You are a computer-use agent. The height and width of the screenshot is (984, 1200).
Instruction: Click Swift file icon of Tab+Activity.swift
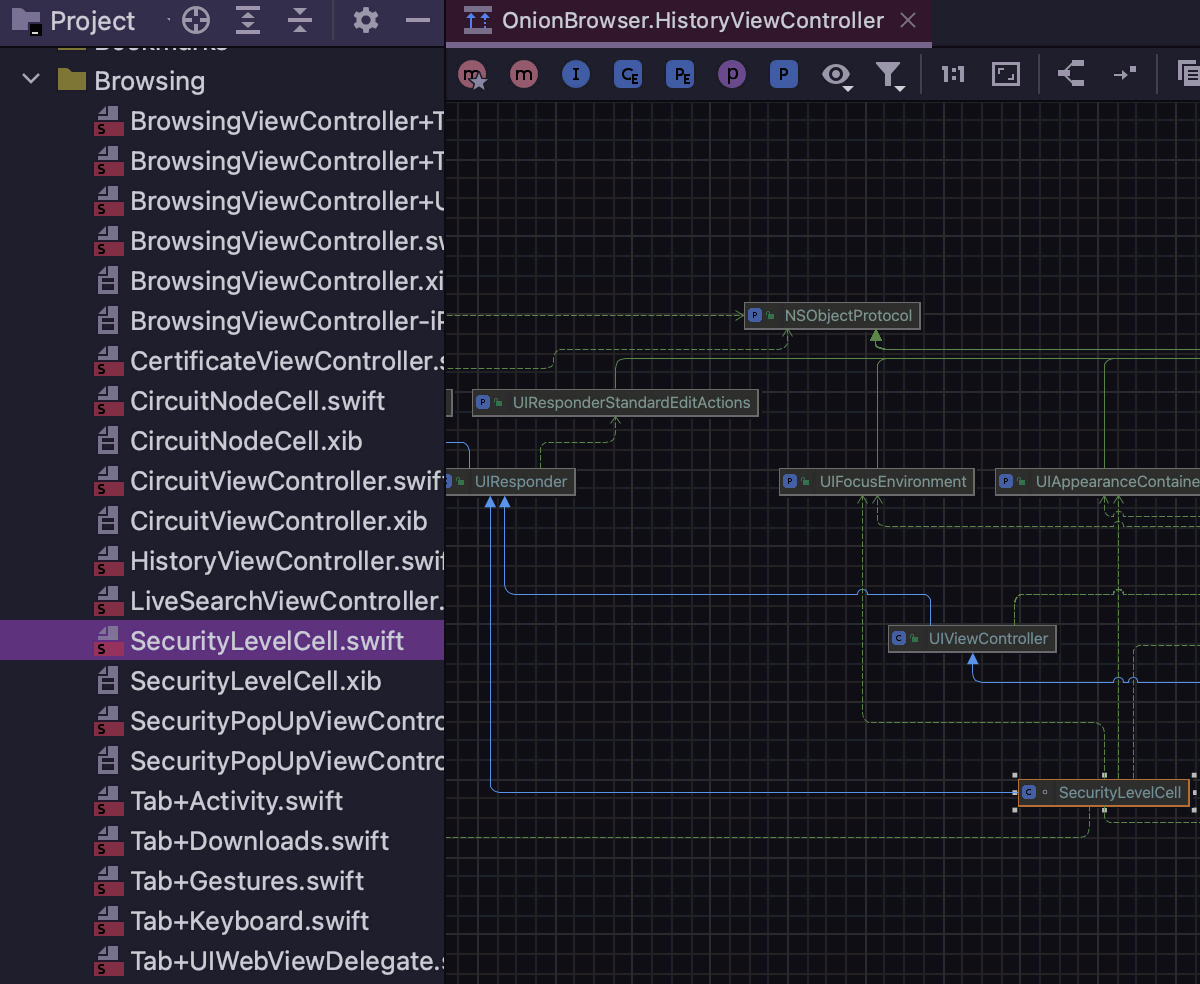click(x=106, y=801)
